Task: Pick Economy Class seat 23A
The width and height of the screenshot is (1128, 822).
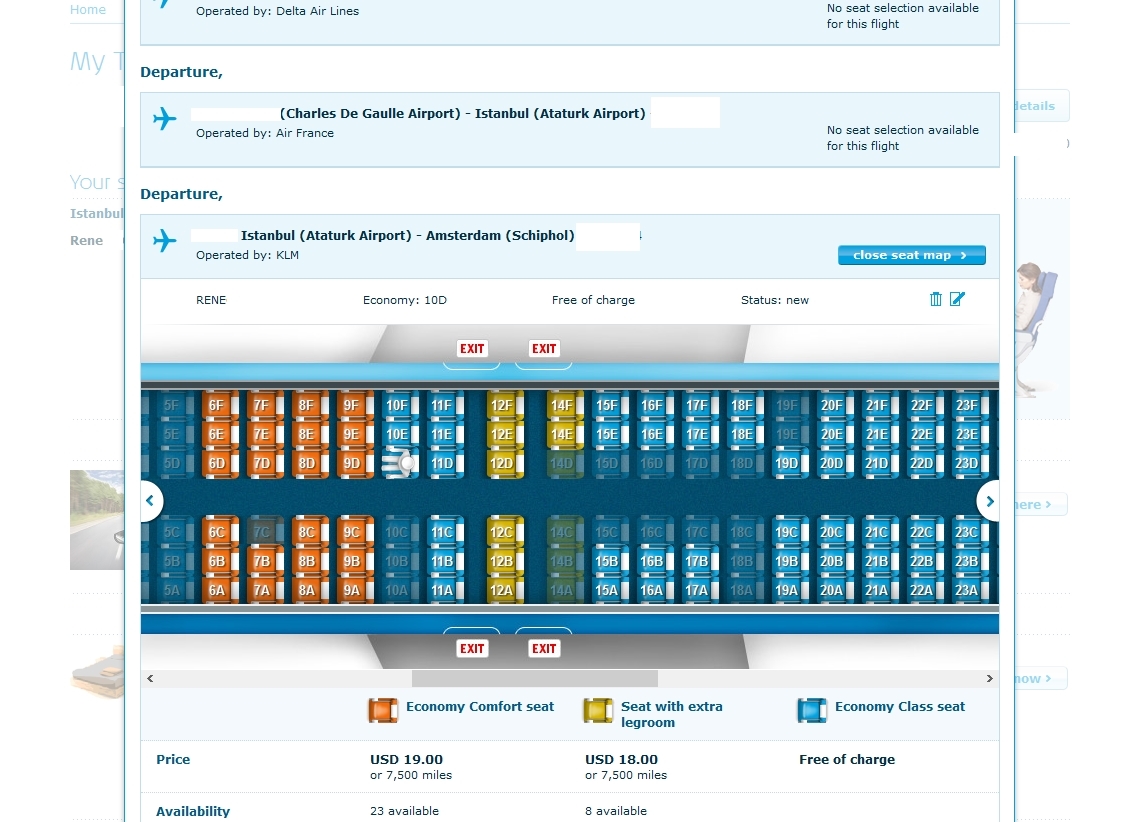Action: (x=966, y=590)
